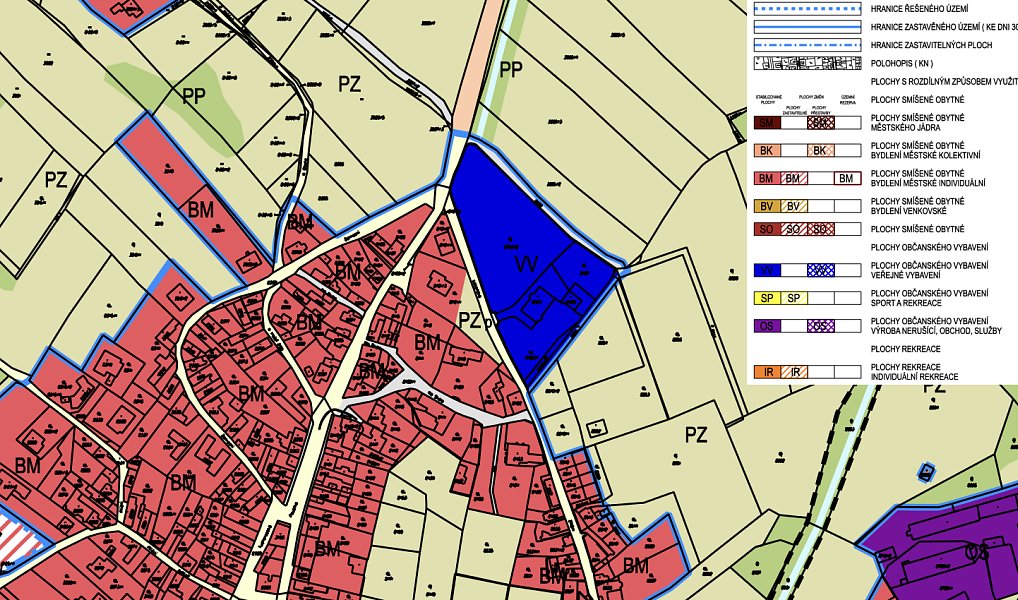Click the 'ÚZEMNÍ REZERVA' legend column header
The width and height of the screenshot is (1018, 600).
click(848, 98)
